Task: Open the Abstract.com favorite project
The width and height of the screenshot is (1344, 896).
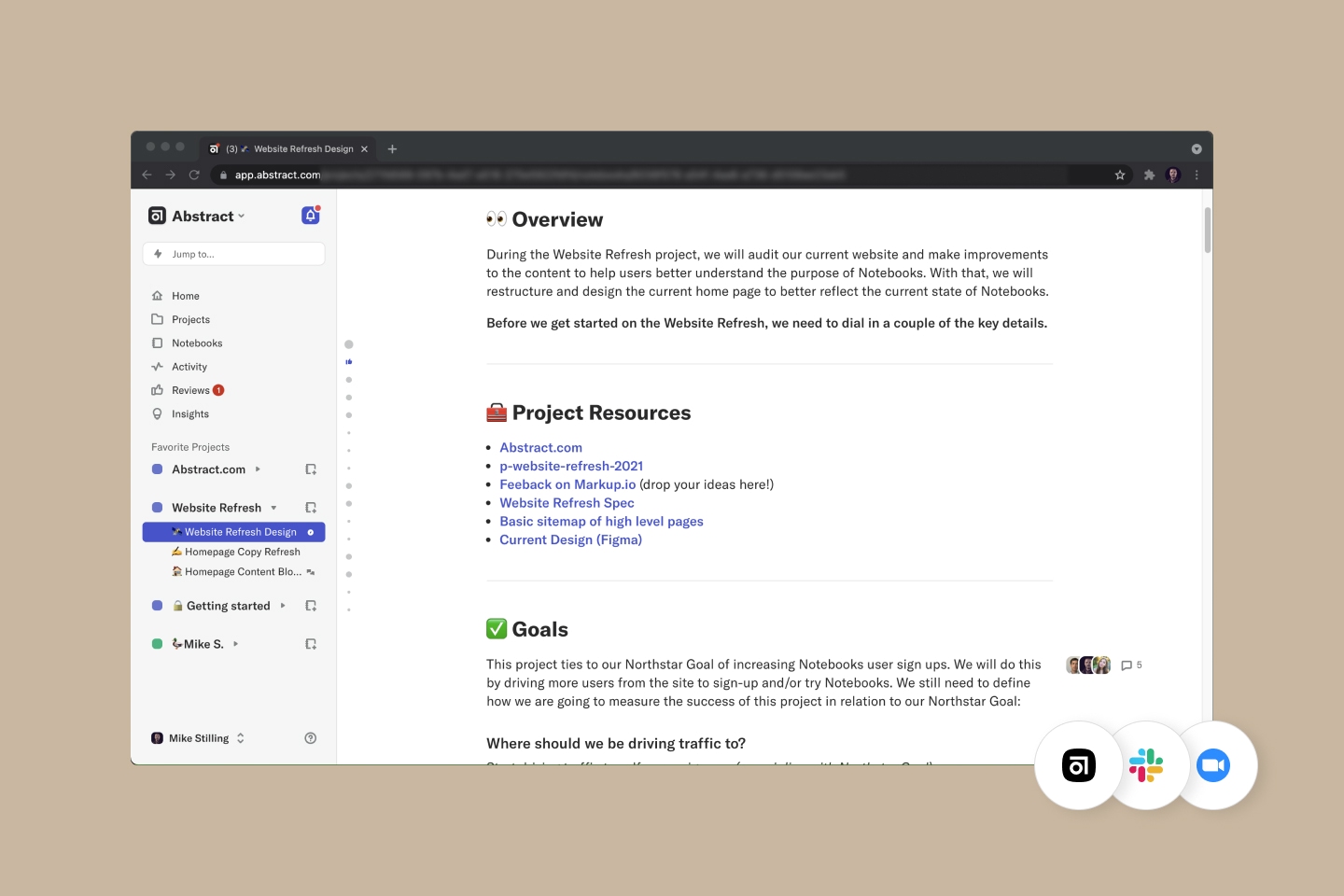Action: pos(208,469)
